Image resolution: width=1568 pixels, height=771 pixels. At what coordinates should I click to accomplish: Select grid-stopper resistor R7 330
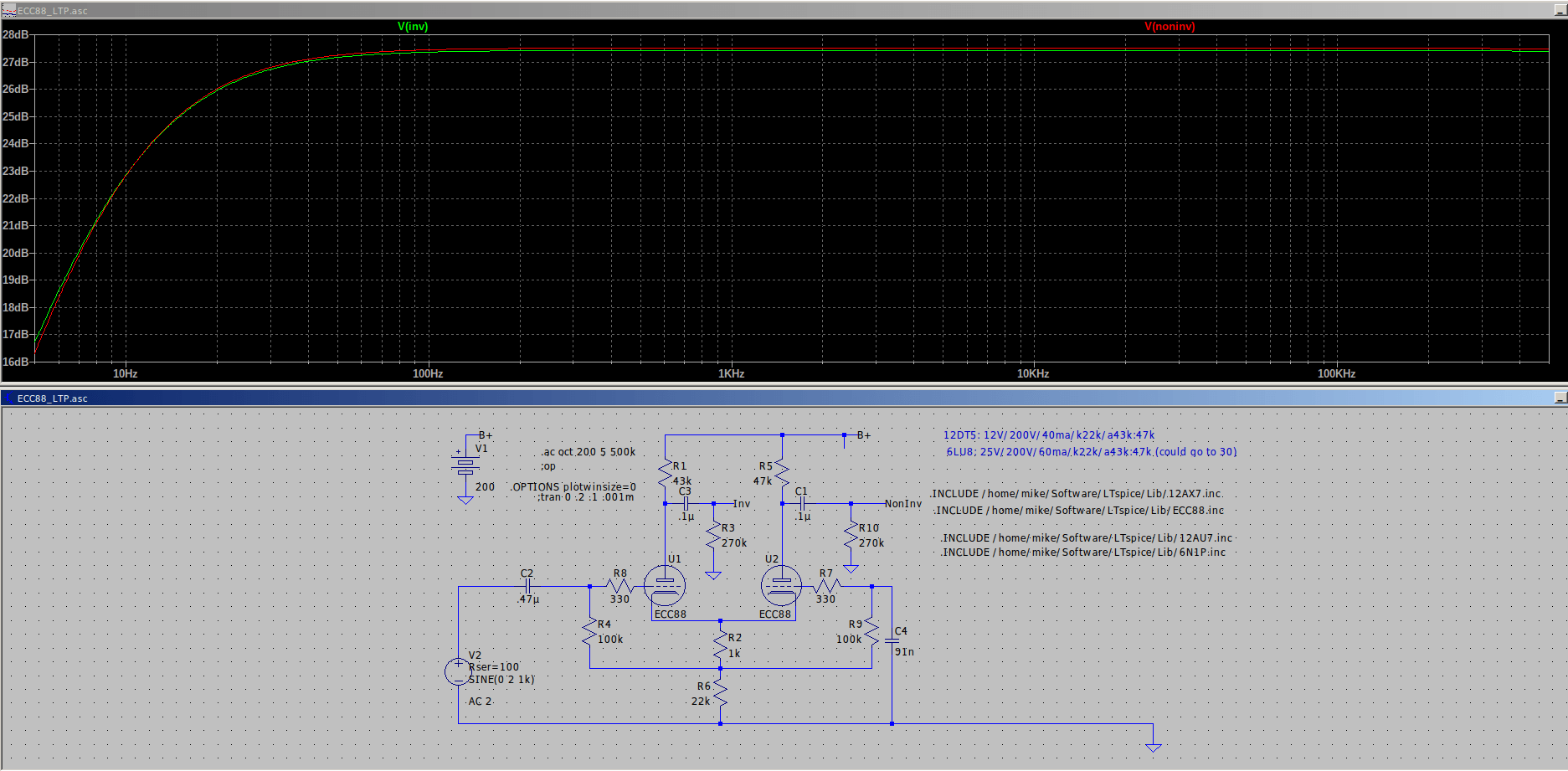point(826,586)
